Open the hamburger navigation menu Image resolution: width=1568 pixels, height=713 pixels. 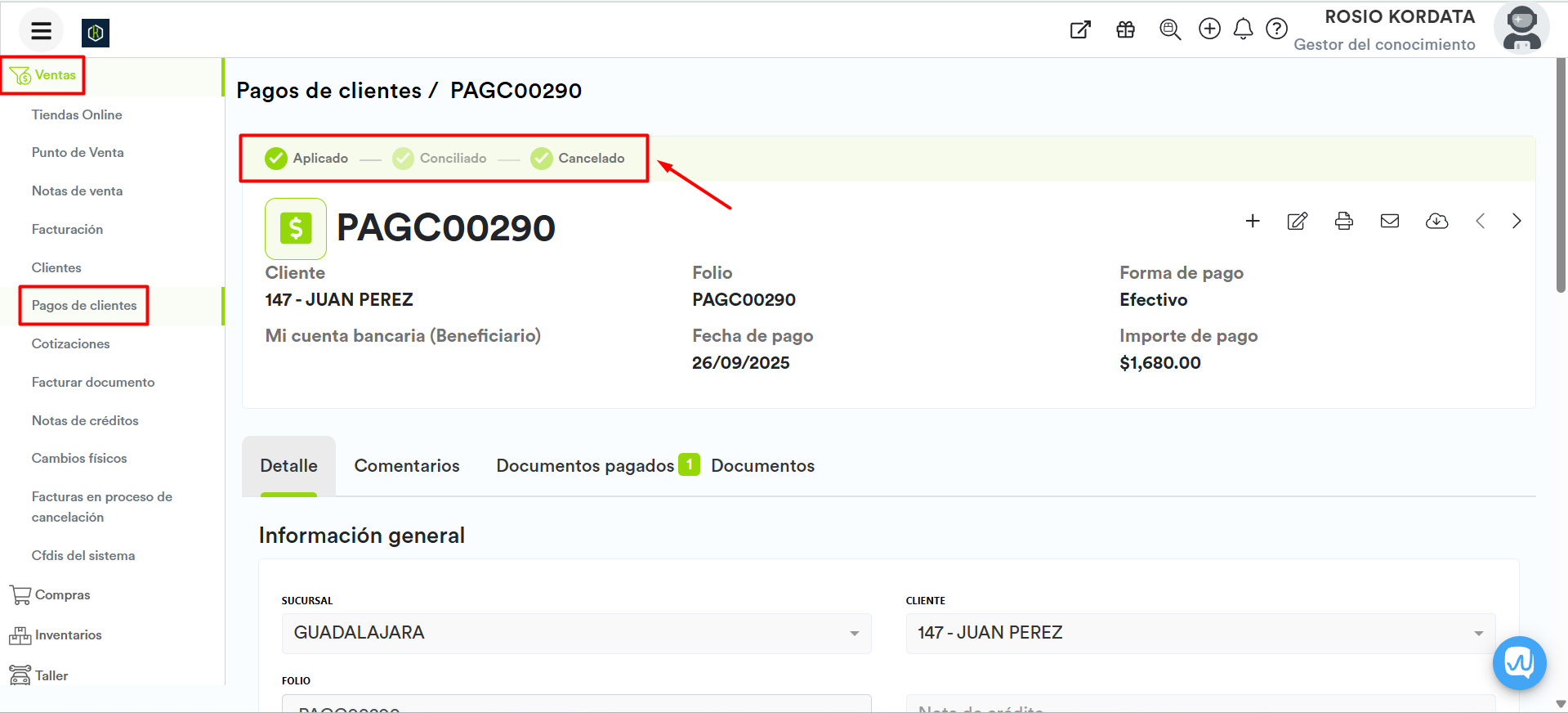pyautogui.click(x=41, y=31)
